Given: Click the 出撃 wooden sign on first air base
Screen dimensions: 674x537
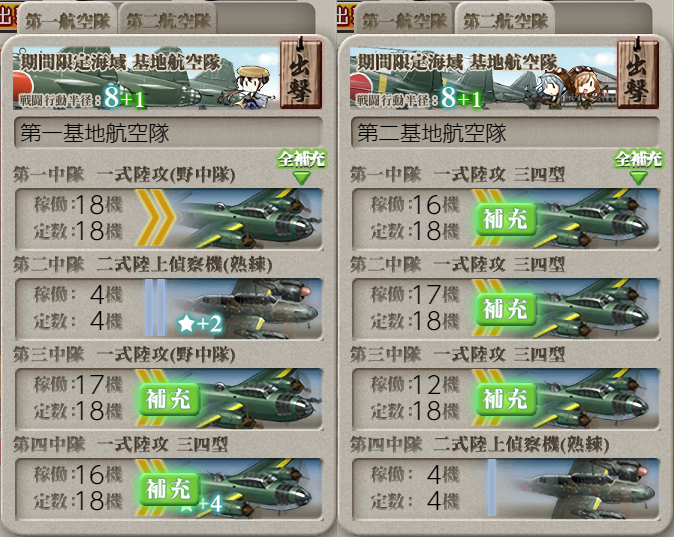Looking at the screenshot, I should pyautogui.click(x=300, y=73).
